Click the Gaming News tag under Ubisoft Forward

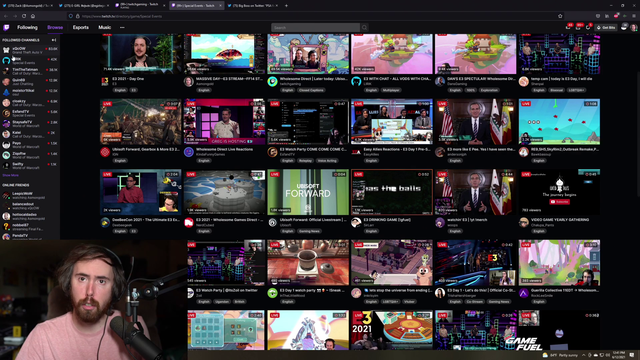click(x=309, y=231)
